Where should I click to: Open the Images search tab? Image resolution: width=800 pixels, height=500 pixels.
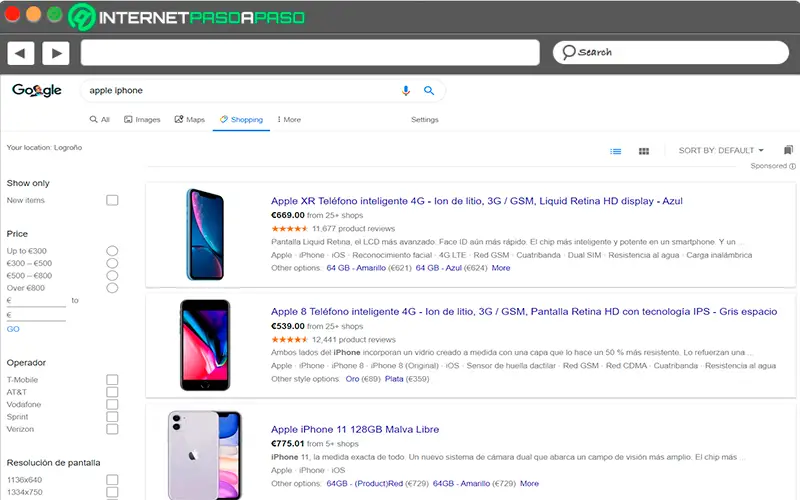(x=142, y=120)
